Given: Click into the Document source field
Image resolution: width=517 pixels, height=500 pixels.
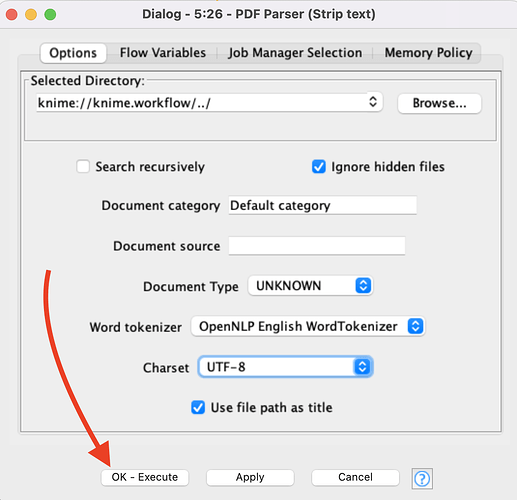Looking at the screenshot, I should point(317,246).
